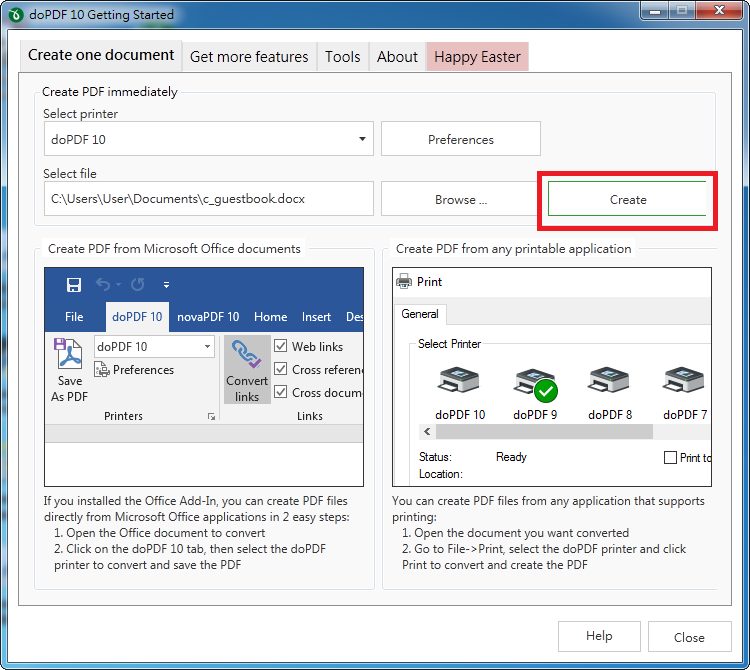Image resolution: width=750 pixels, height=670 pixels.
Task: Expand the Quick Access Toolbar customize arrow
Action: (166, 285)
